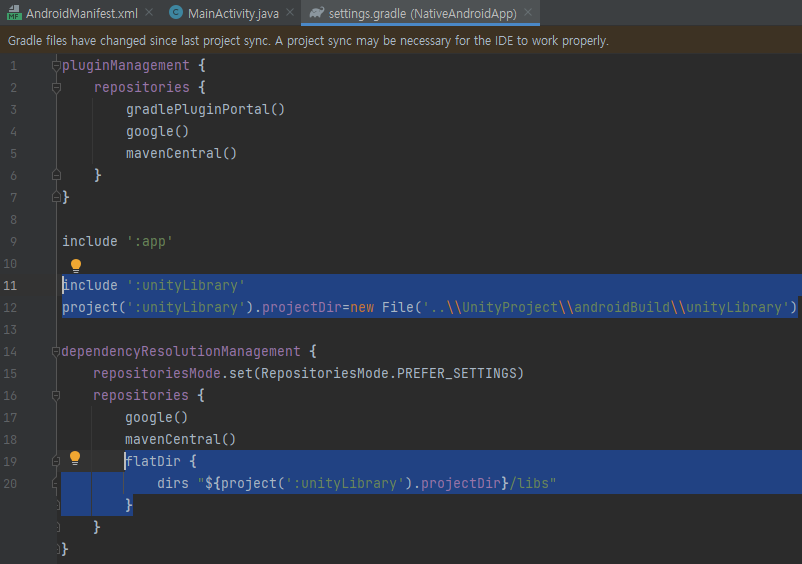Click line number 20 in the gutter
Image resolution: width=802 pixels, height=564 pixels.
click(10, 483)
